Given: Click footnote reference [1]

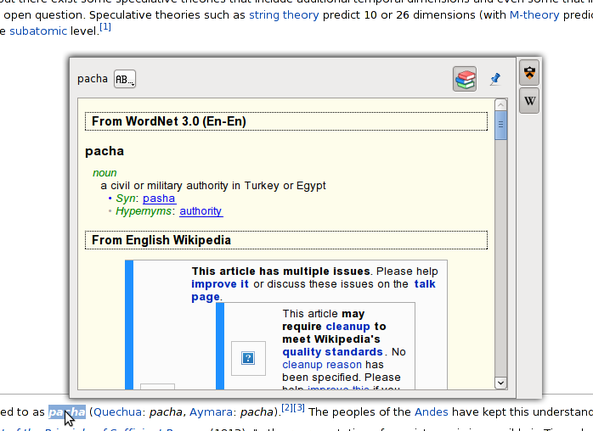Looking at the screenshot, I should click(x=105, y=27).
